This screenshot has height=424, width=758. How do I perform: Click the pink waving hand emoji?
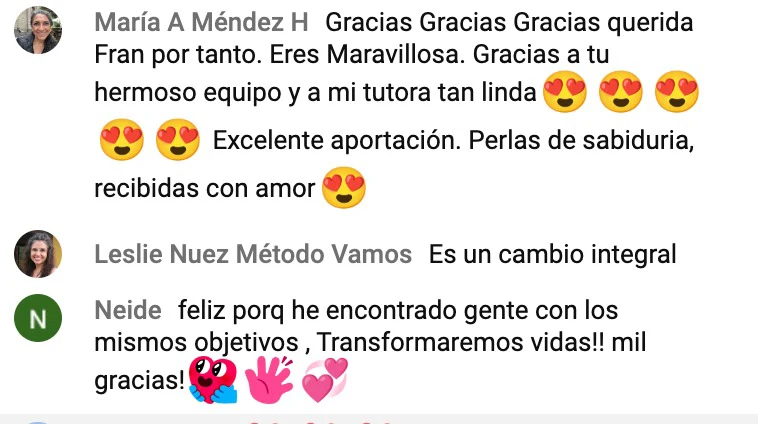pyautogui.click(x=269, y=380)
